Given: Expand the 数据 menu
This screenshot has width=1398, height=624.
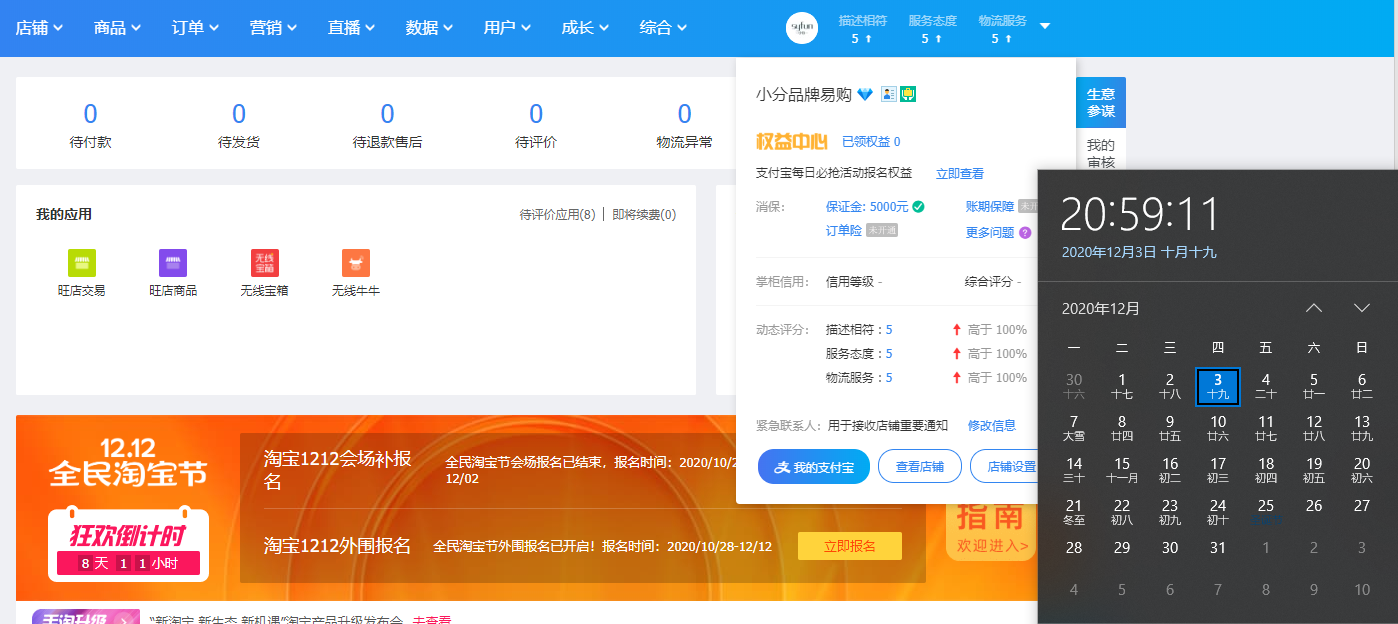Looking at the screenshot, I should click(x=430, y=28).
